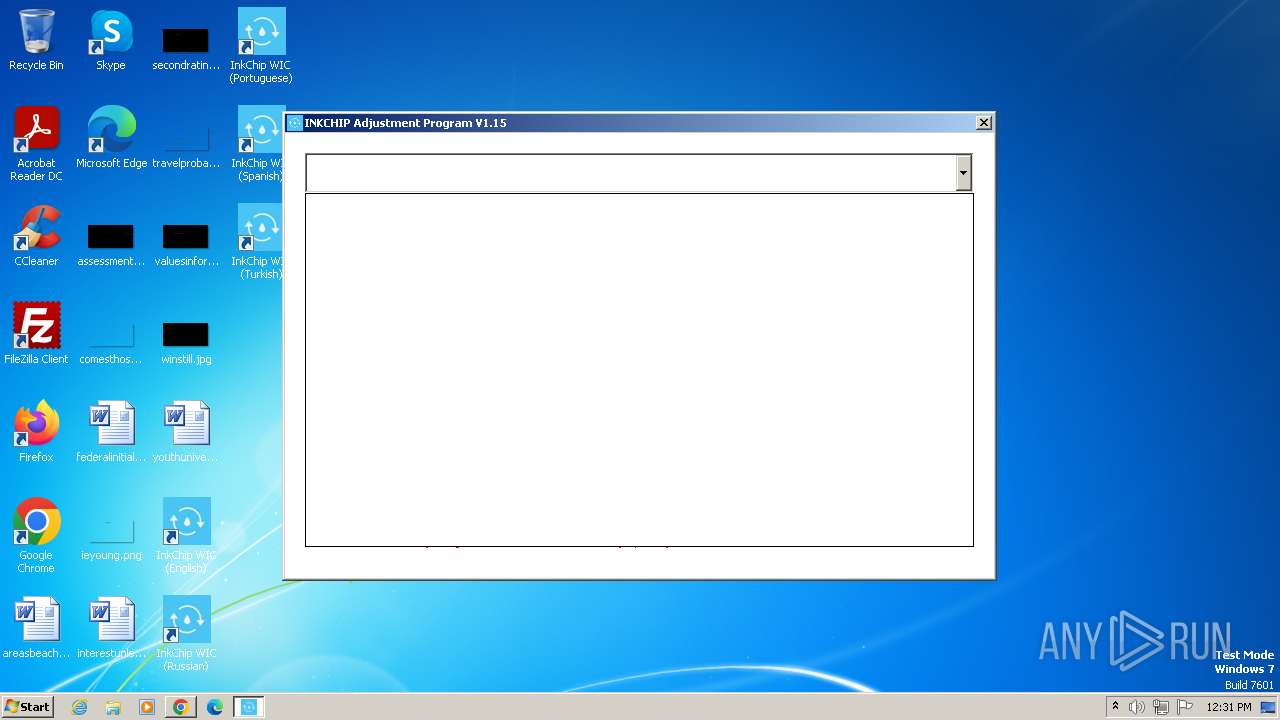Select FileZilla Client shortcut
1280x720 pixels.
36,334
